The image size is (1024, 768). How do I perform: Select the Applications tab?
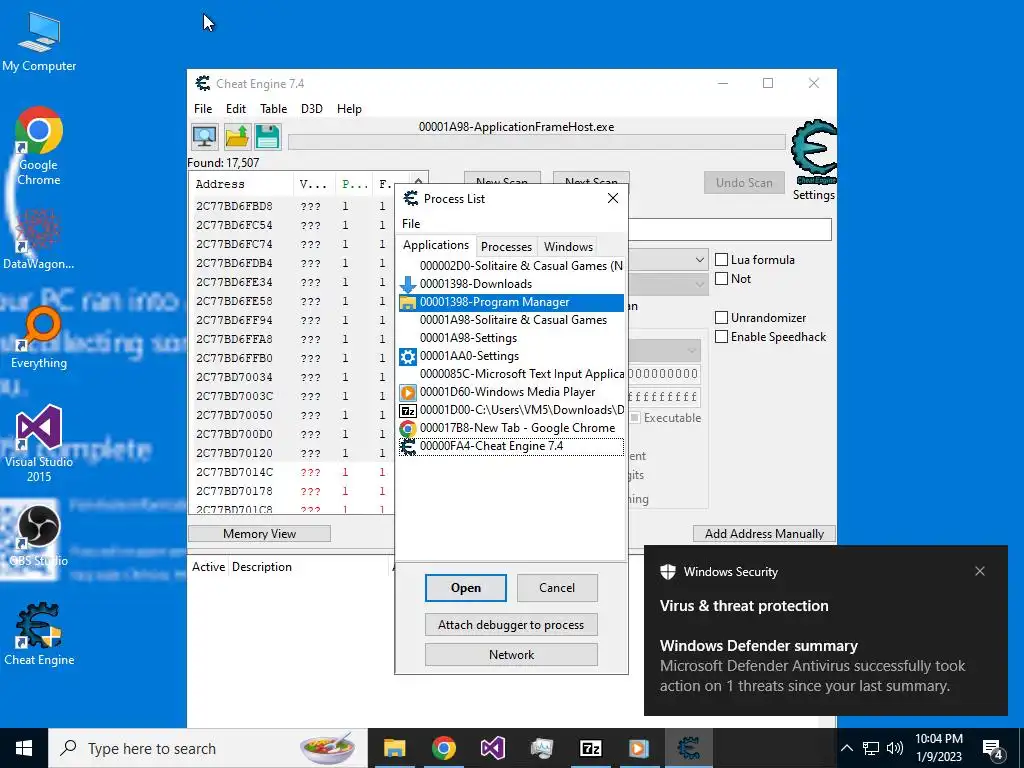436,245
